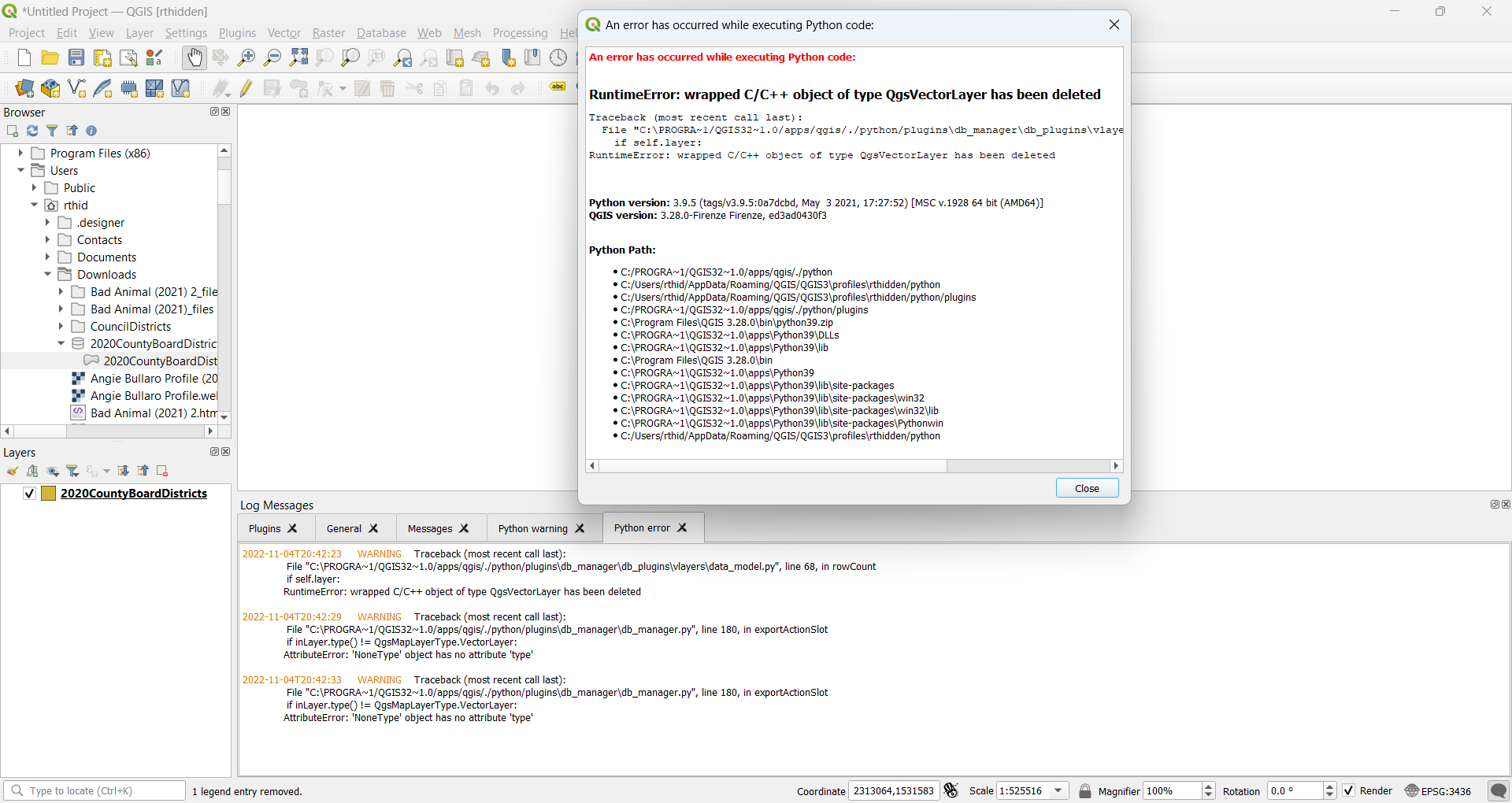Viewport: 1512px width, 803px height.
Task: Save the project with the floppy icon
Action: click(76, 57)
